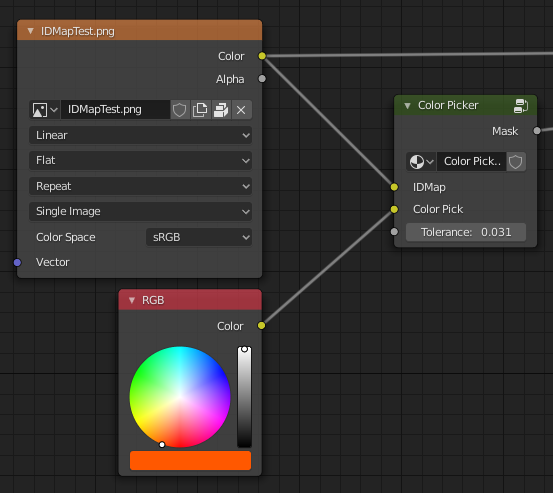553x493 pixels.
Task: Click the brightness value slider bar
Action: pyautogui.click(x=244, y=397)
